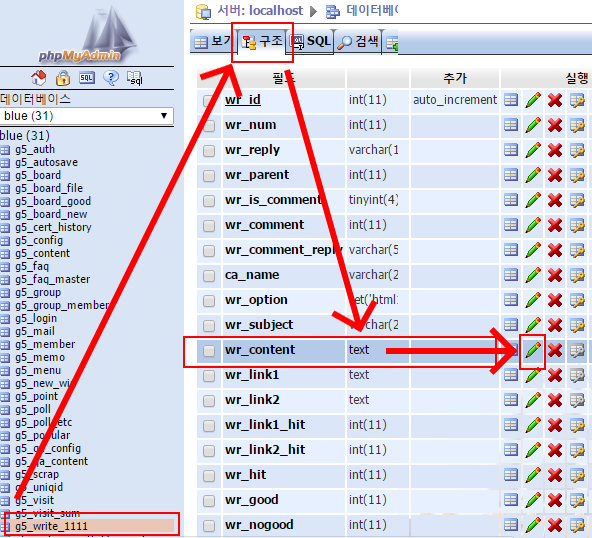Open the g5_auth table
Image resolution: width=592 pixels, height=538 pixels.
[x=35, y=149]
